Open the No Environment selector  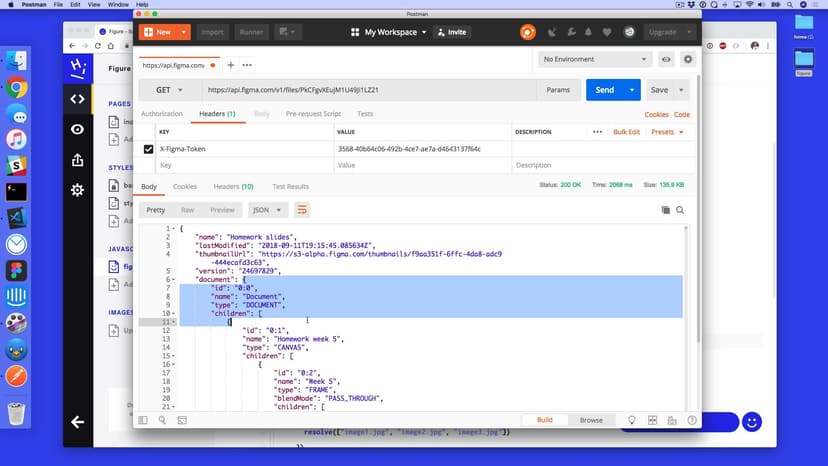pyautogui.click(x=595, y=59)
